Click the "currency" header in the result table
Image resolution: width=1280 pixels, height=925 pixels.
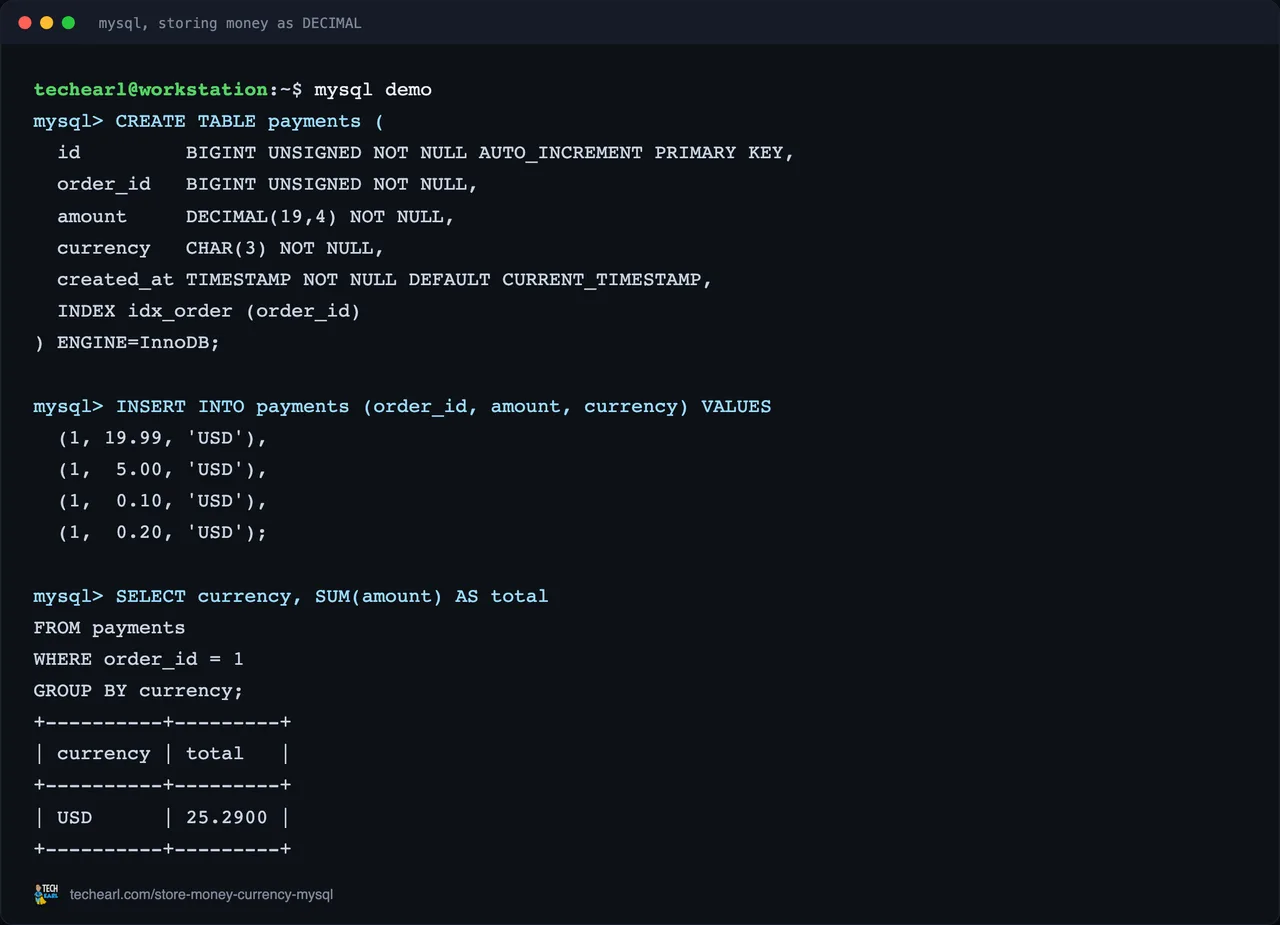[x=104, y=754]
